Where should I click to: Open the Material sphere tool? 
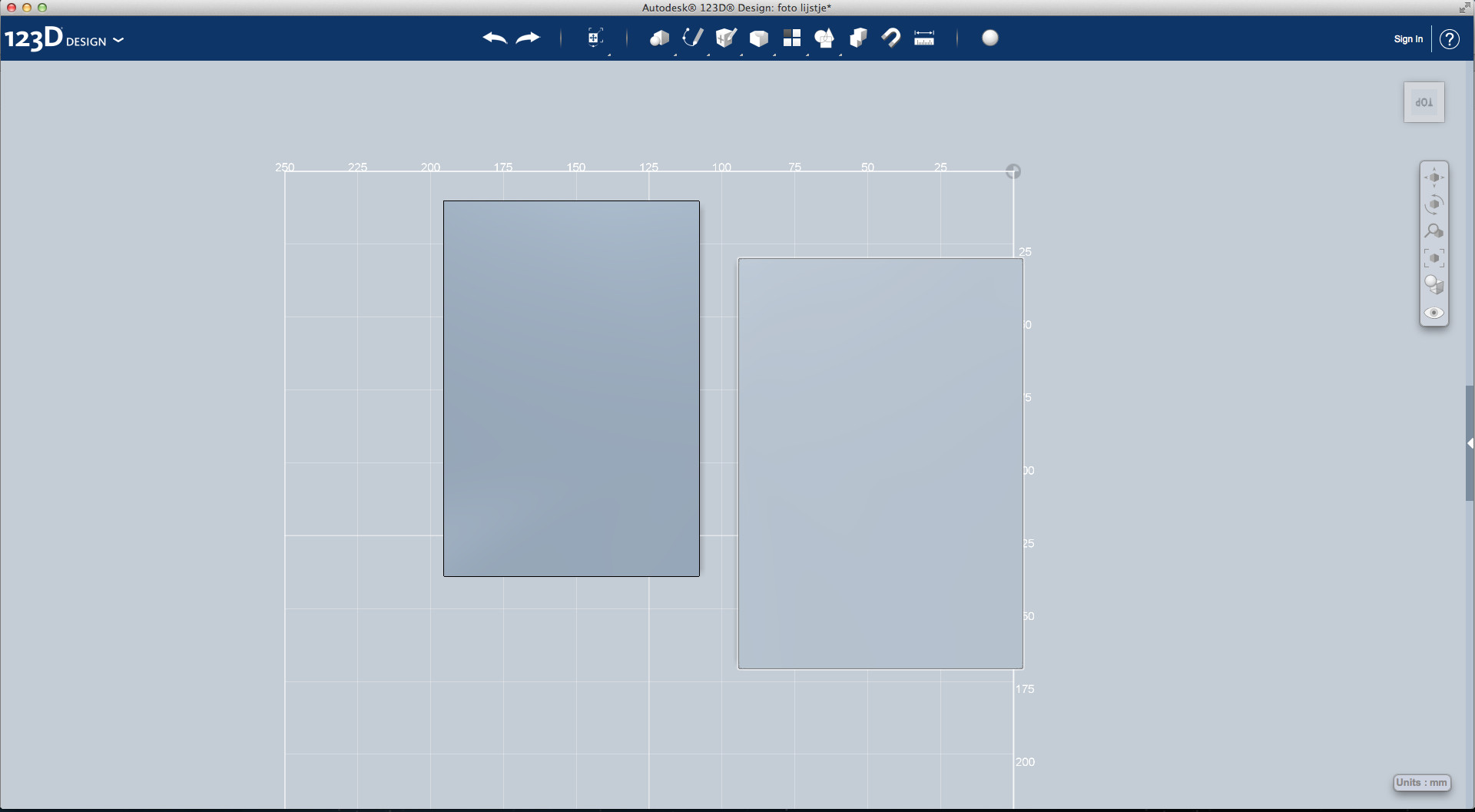990,38
